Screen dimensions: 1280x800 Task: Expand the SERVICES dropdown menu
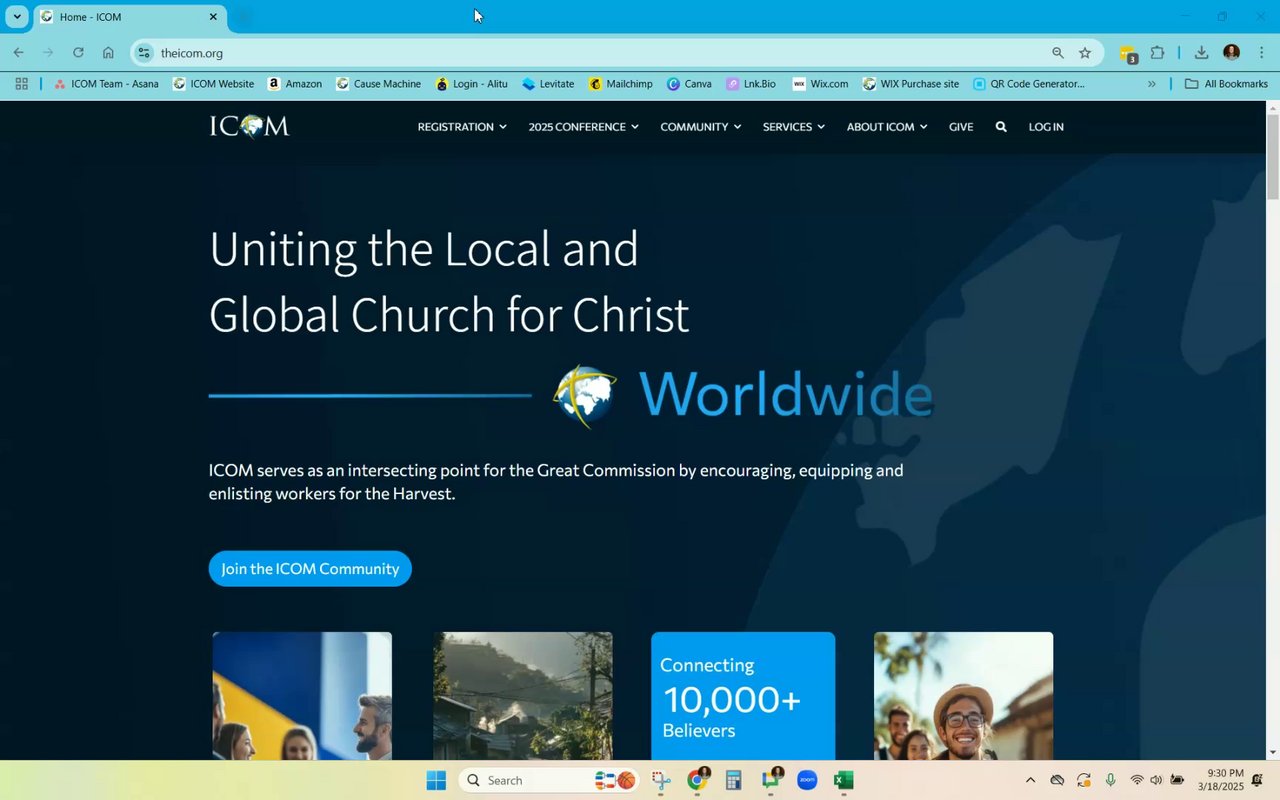coord(794,127)
